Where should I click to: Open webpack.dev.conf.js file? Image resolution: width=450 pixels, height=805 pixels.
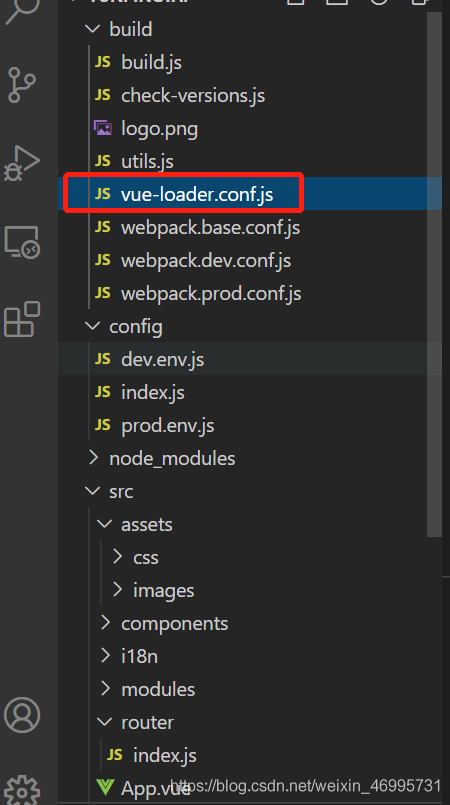click(x=206, y=260)
